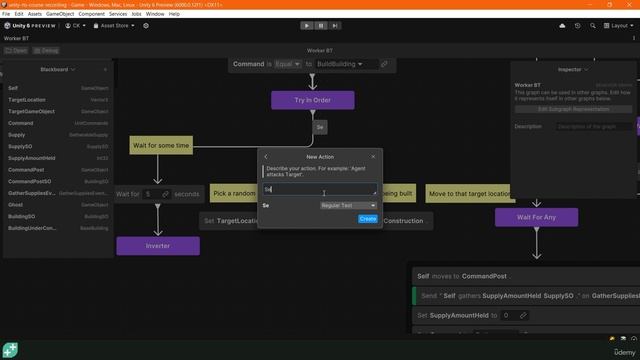The width and height of the screenshot is (640, 360).
Task: Open the window options kebab menu
Action: (x=633, y=38)
